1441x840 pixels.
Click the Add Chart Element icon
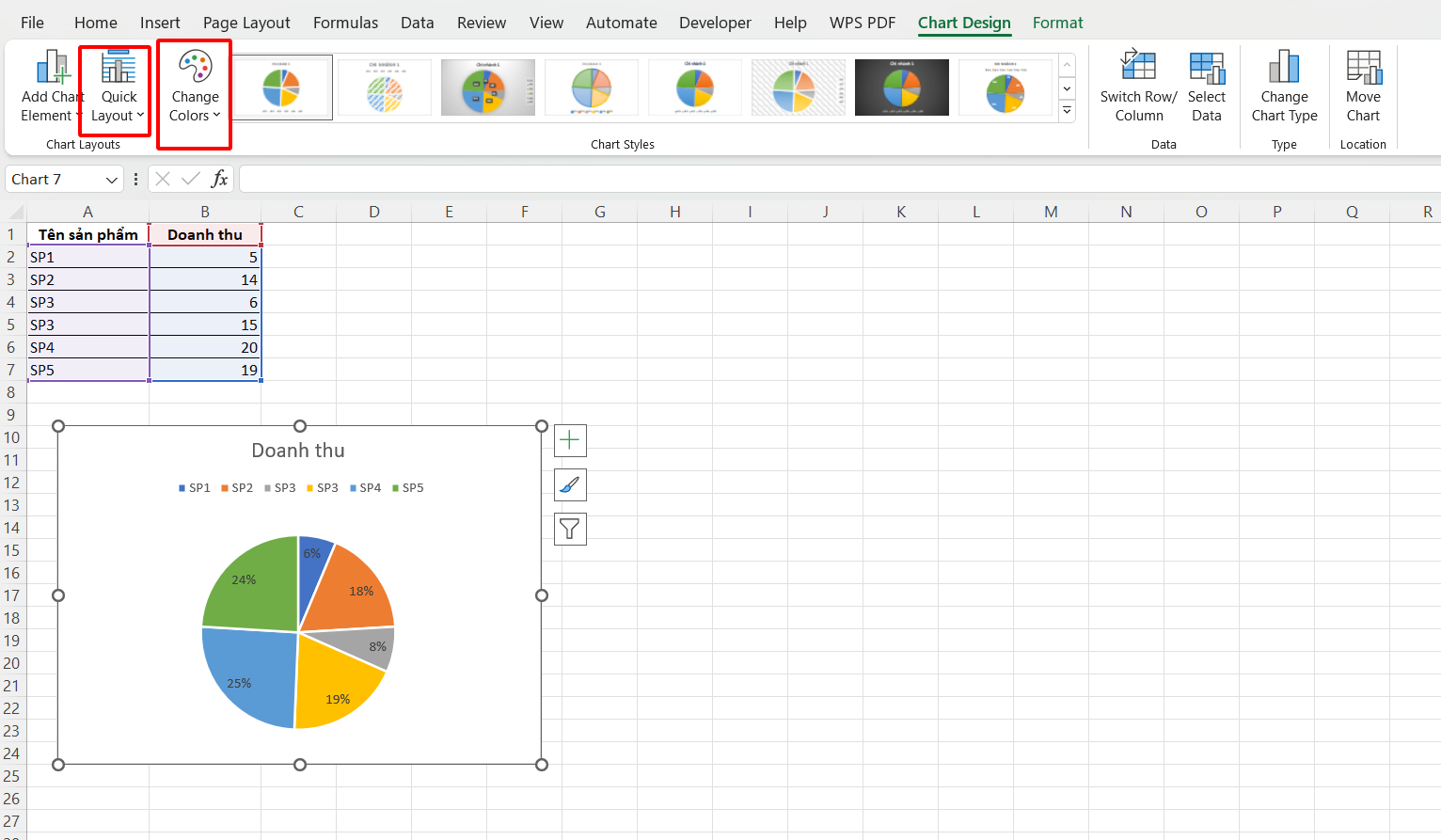point(52,68)
